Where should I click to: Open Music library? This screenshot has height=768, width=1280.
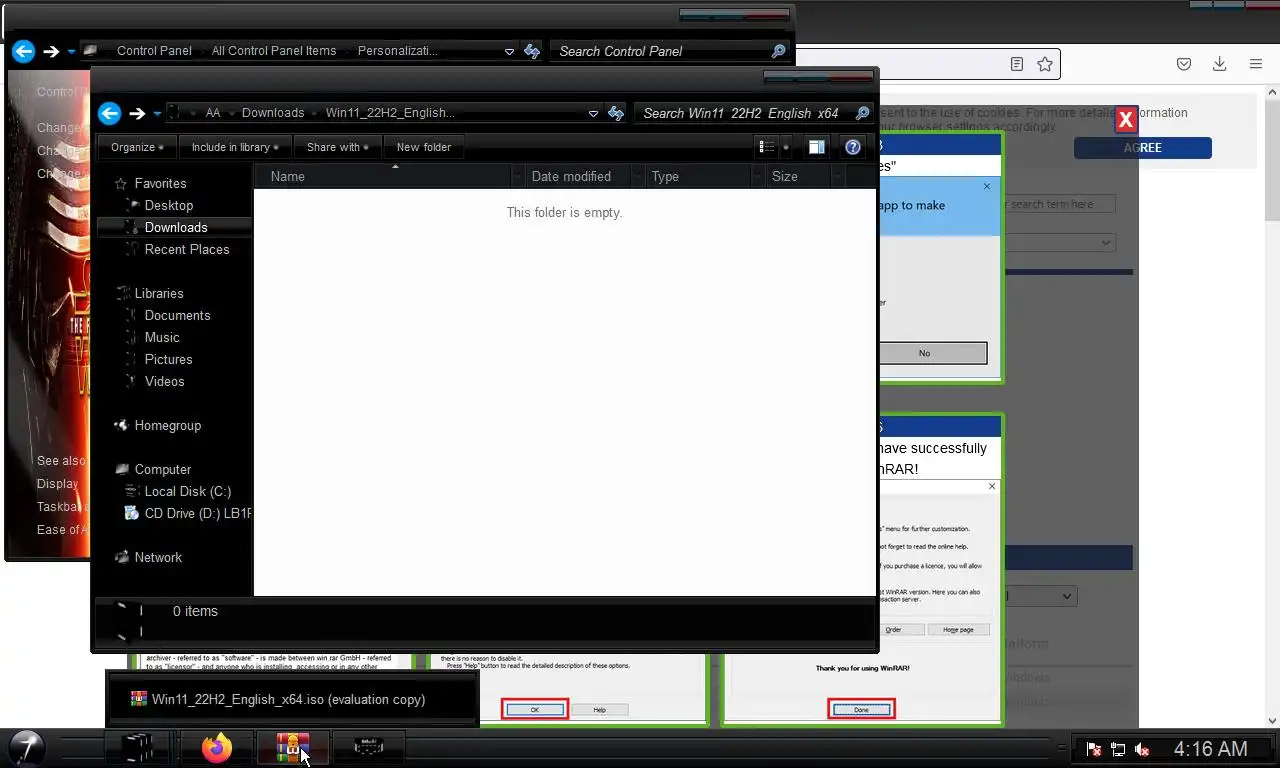click(x=161, y=337)
